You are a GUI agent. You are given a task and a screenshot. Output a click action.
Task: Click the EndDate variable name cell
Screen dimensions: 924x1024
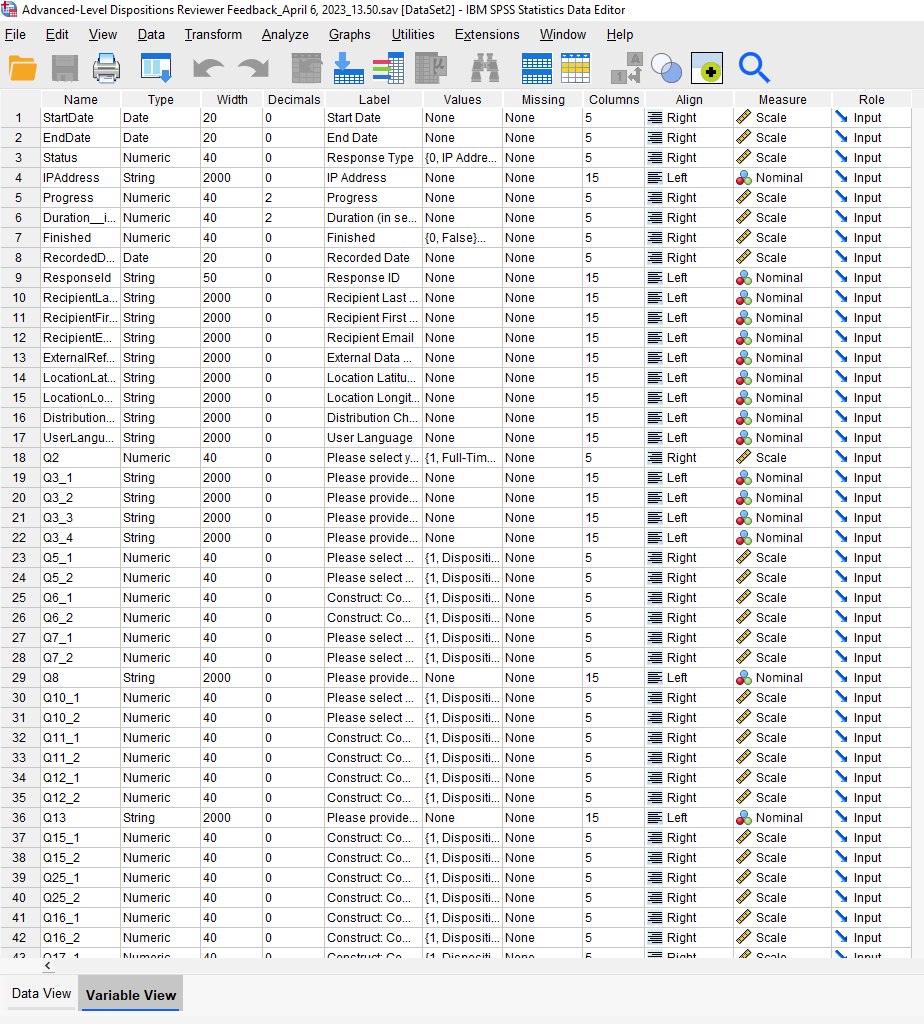click(x=80, y=138)
